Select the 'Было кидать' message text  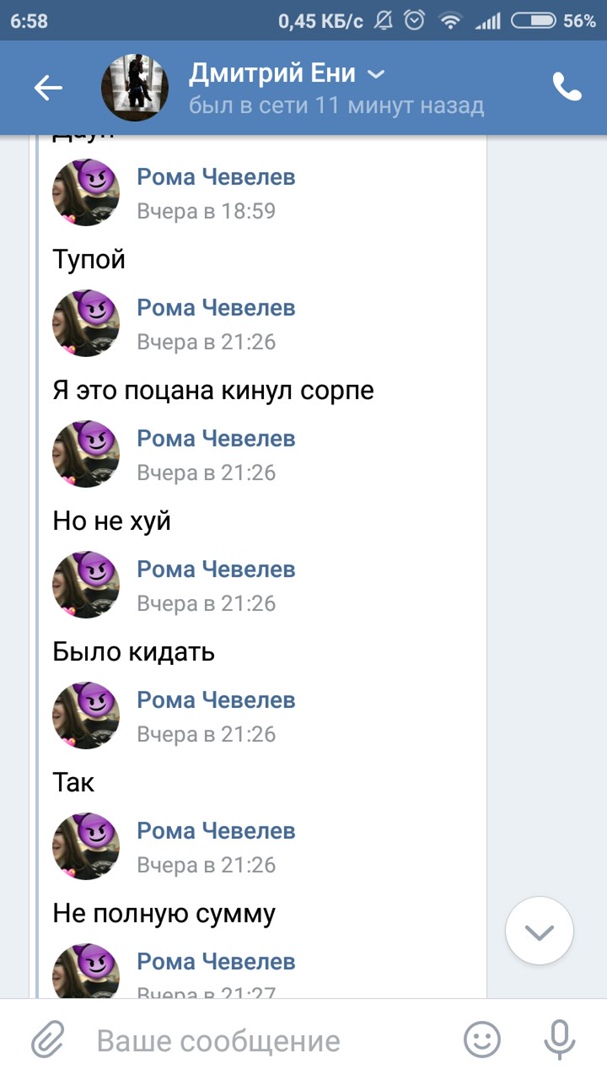click(x=134, y=652)
